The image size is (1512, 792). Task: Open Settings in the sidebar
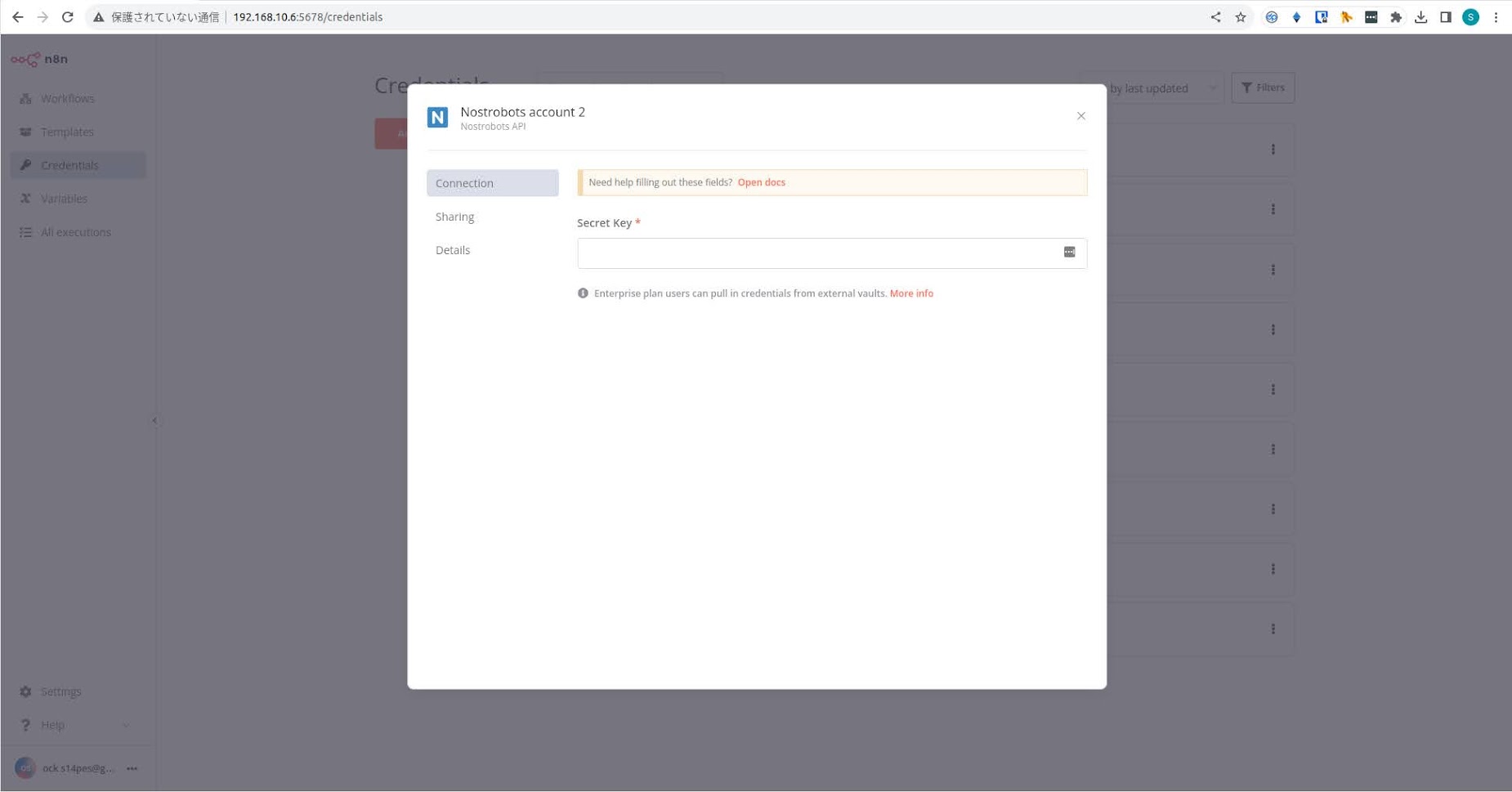tap(78, 691)
